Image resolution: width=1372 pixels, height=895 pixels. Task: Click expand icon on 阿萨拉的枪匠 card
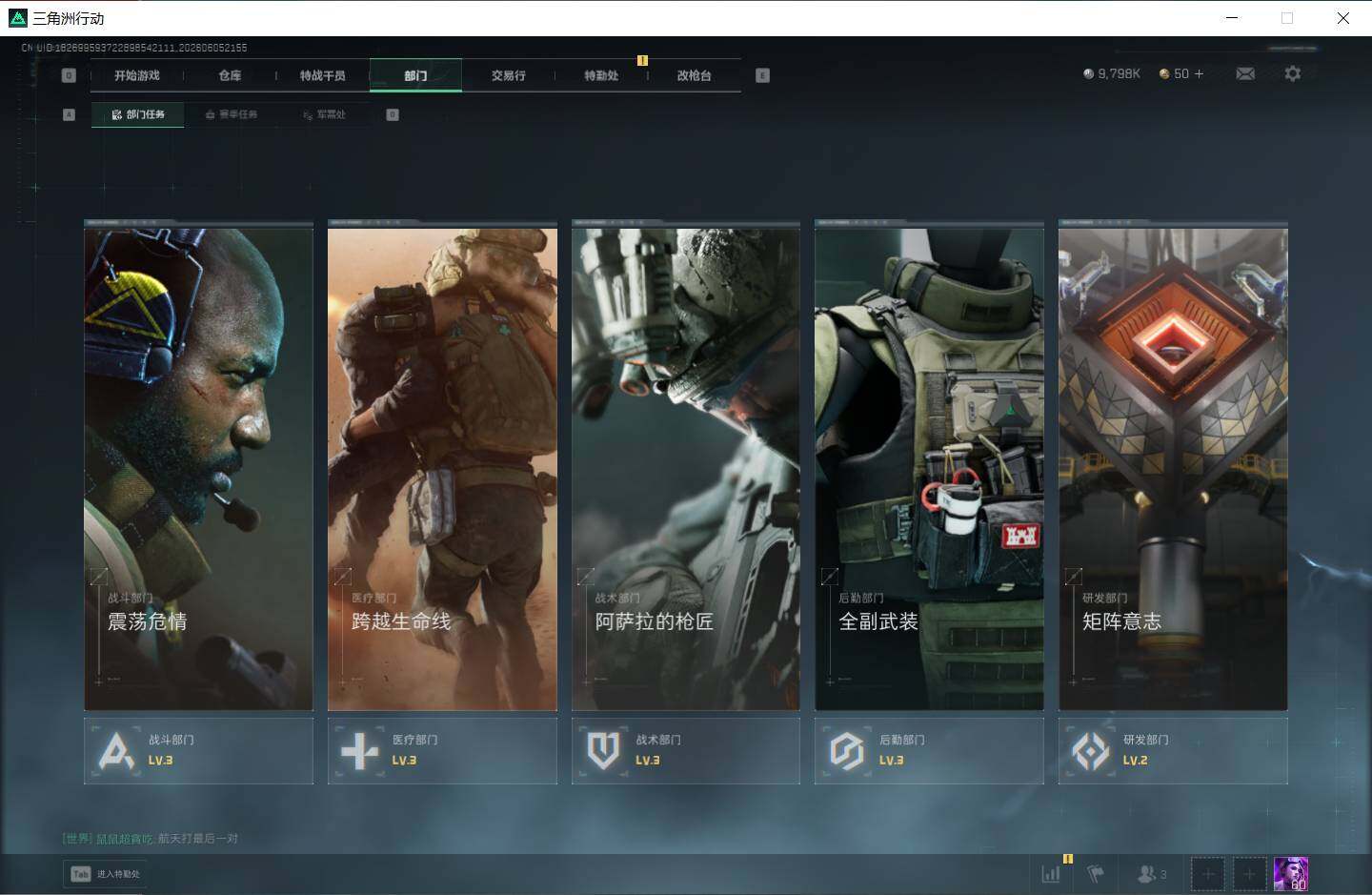pos(586,577)
